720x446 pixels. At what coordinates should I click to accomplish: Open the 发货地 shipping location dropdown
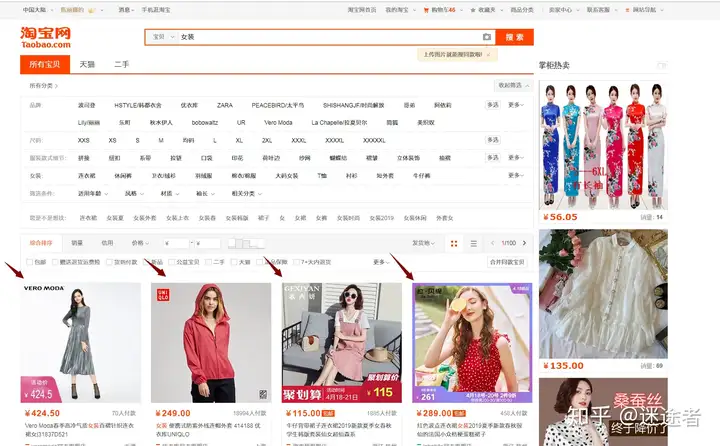pyautogui.click(x=423, y=243)
